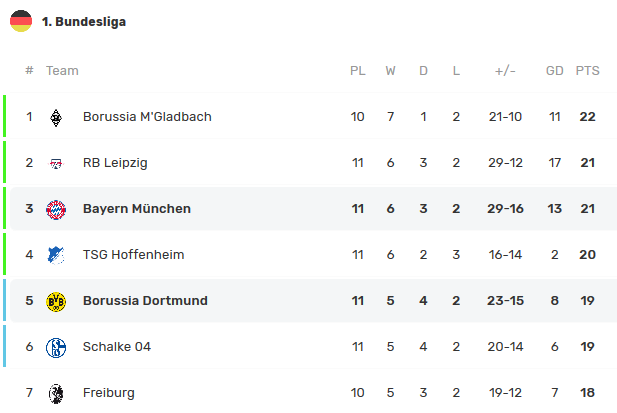
Task: Click the Schalke 04 club crest
Action: 56,347
